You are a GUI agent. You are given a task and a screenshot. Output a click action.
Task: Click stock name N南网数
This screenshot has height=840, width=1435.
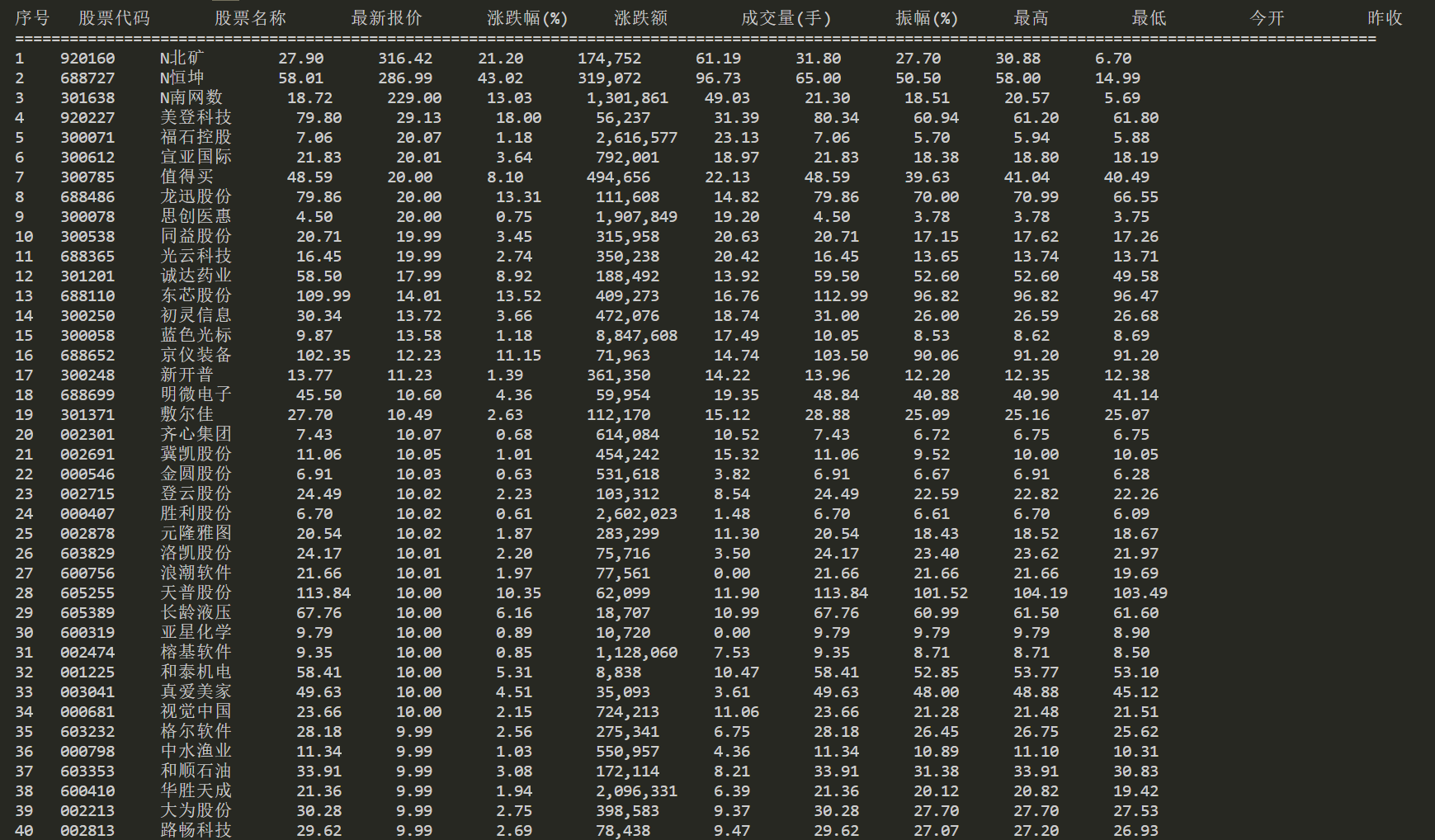coord(191,97)
